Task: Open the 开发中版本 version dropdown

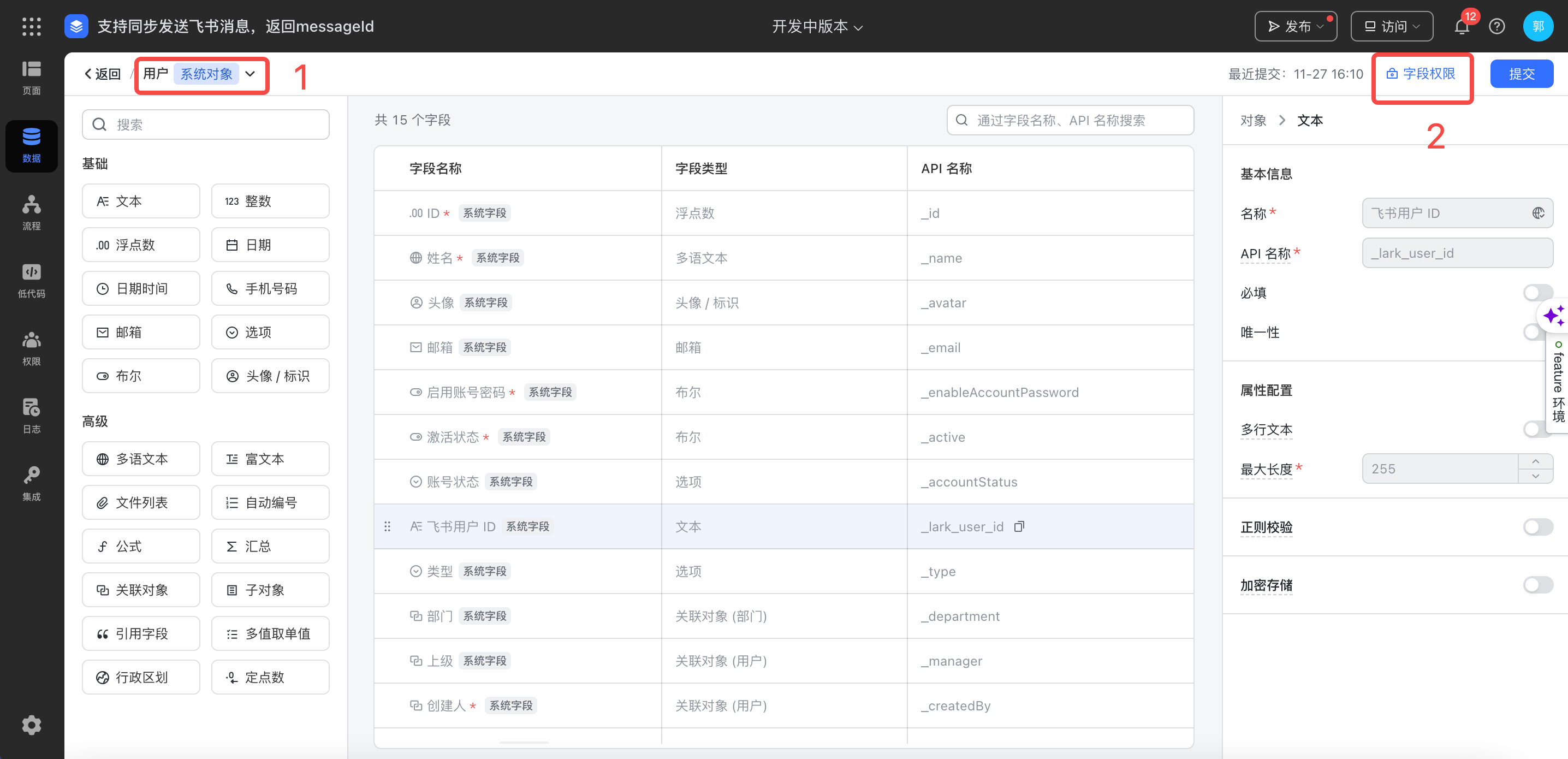Action: 817,27
